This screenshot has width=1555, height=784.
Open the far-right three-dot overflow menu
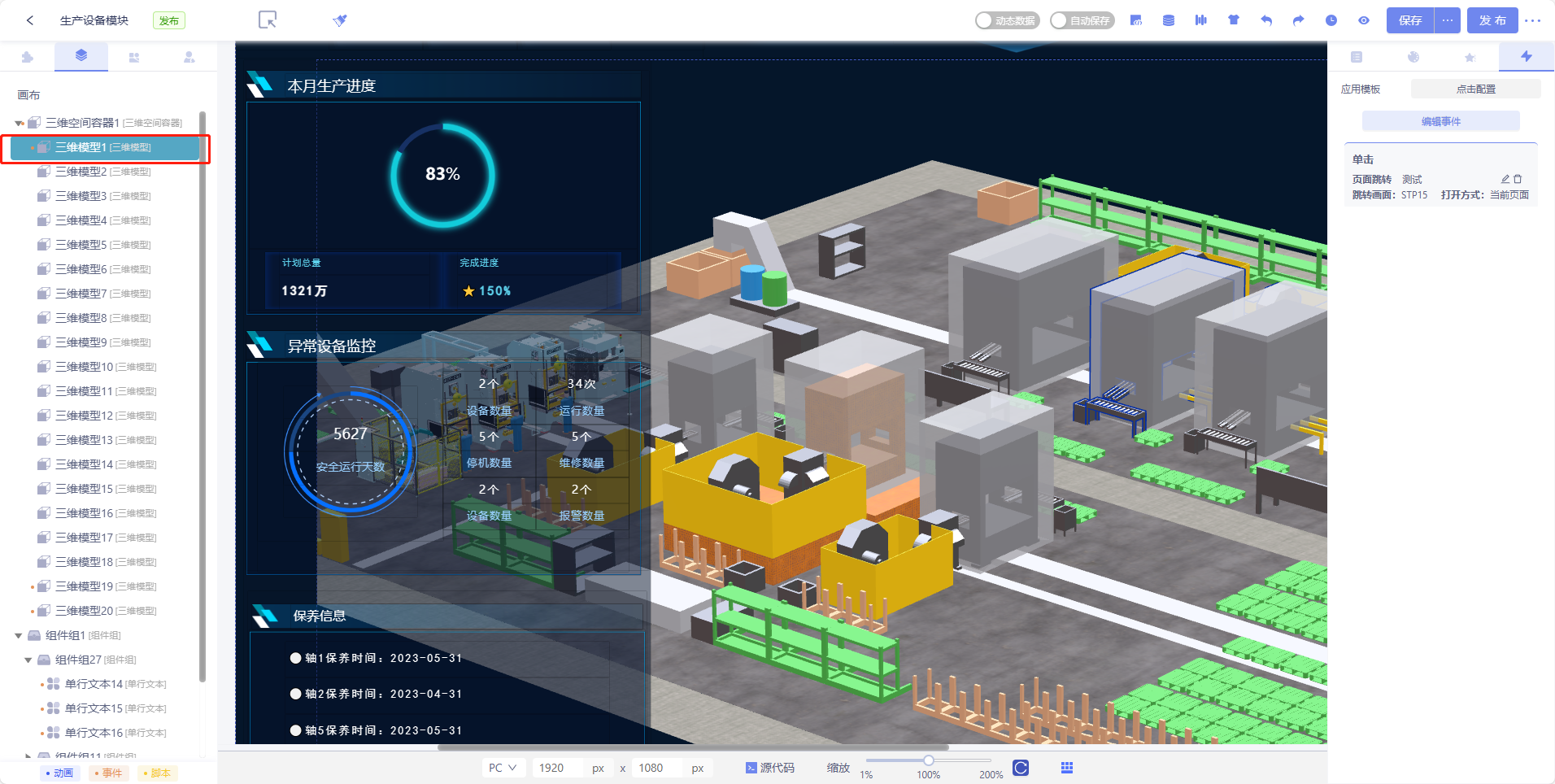[x=1533, y=20]
